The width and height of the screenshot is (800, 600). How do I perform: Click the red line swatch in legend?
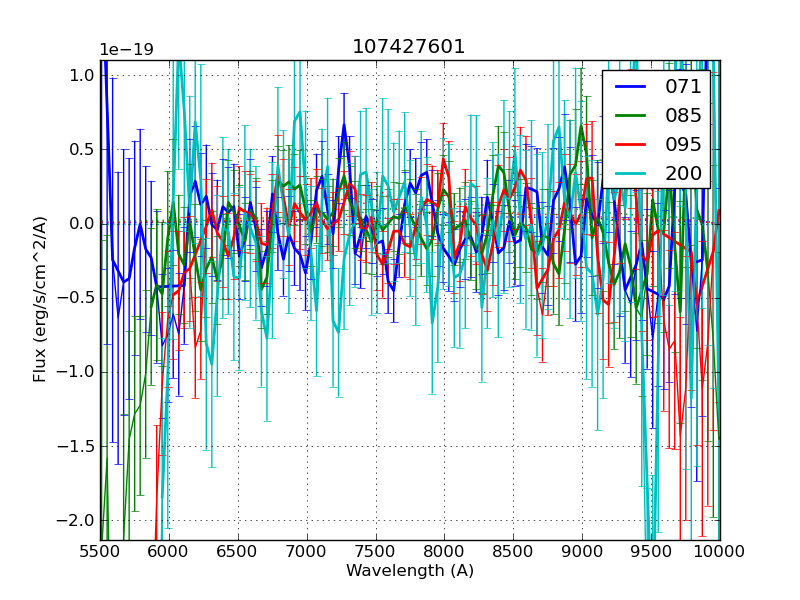click(x=629, y=145)
